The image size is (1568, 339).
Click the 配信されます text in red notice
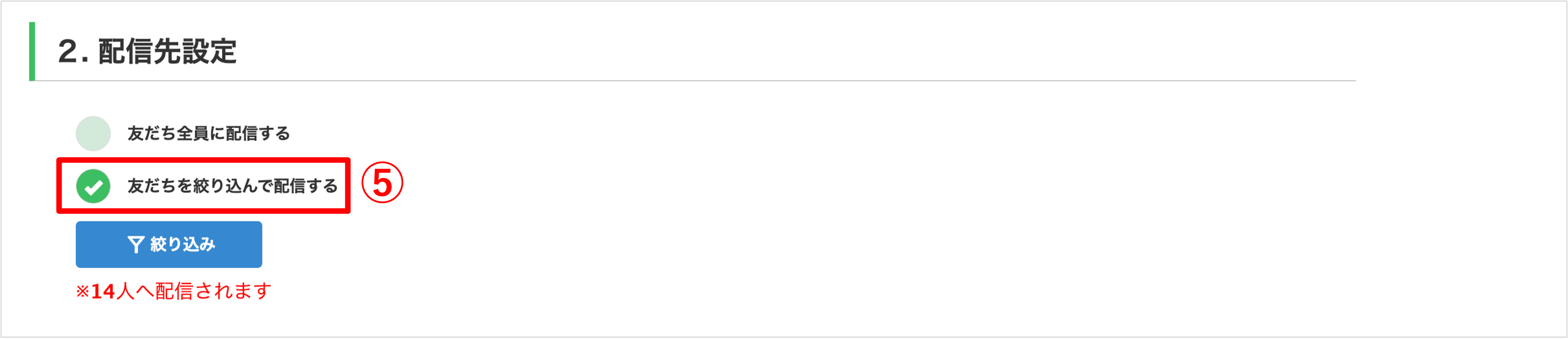(x=213, y=292)
